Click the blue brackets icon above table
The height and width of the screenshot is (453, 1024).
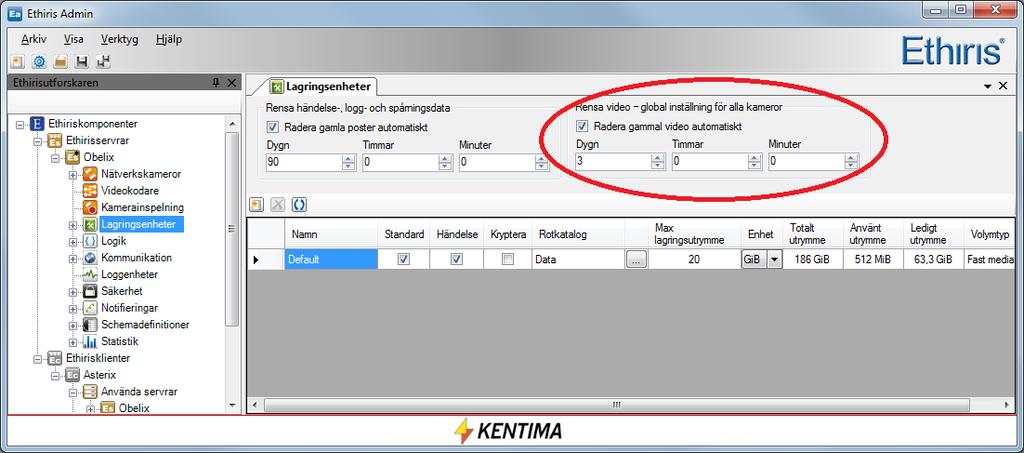pos(299,205)
